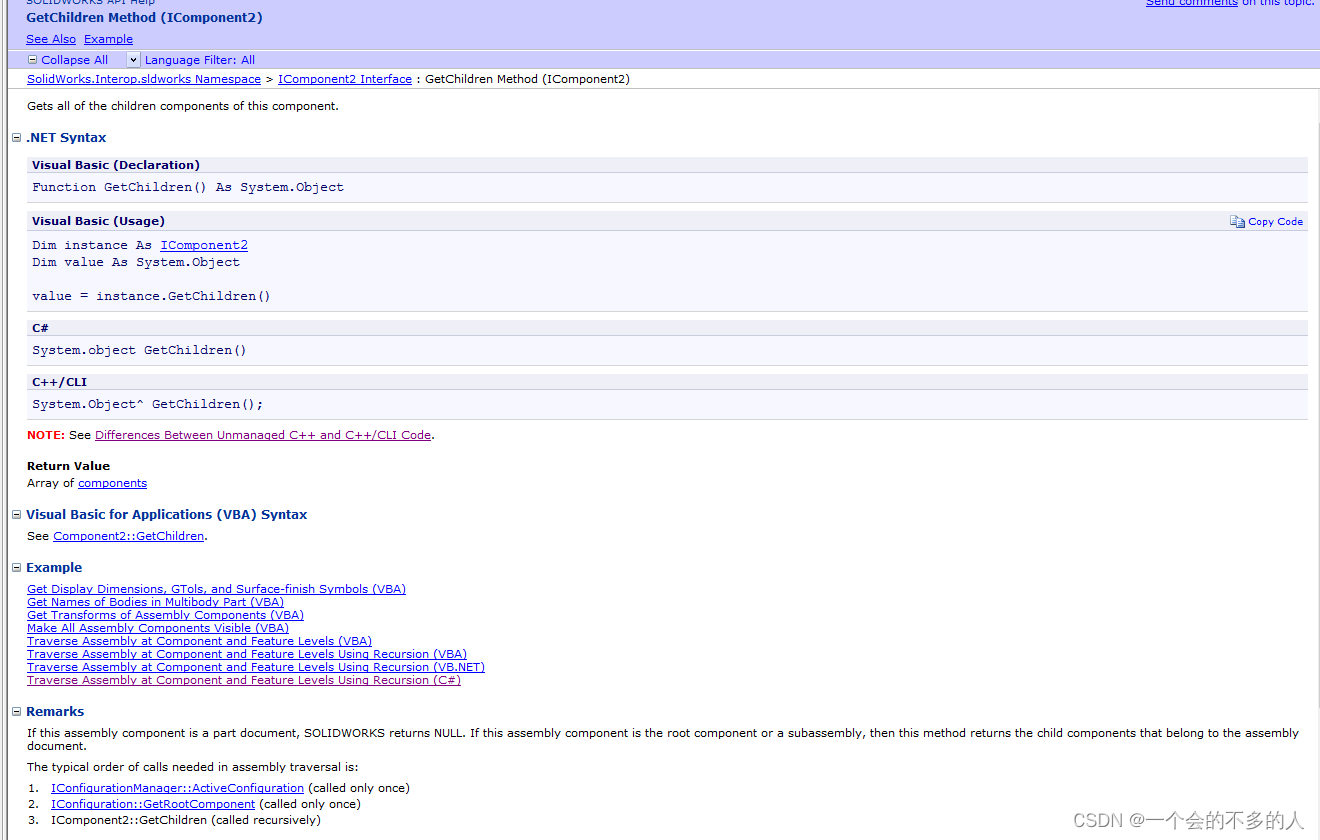This screenshot has width=1320, height=840.
Task: Click the Copy Code icon
Action: (1237, 222)
